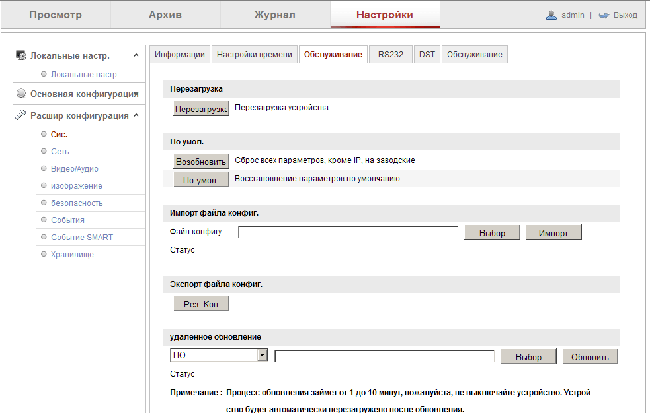
Task: Click the Выход logout icon
Action: pyautogui.click(x=604, y=15)
